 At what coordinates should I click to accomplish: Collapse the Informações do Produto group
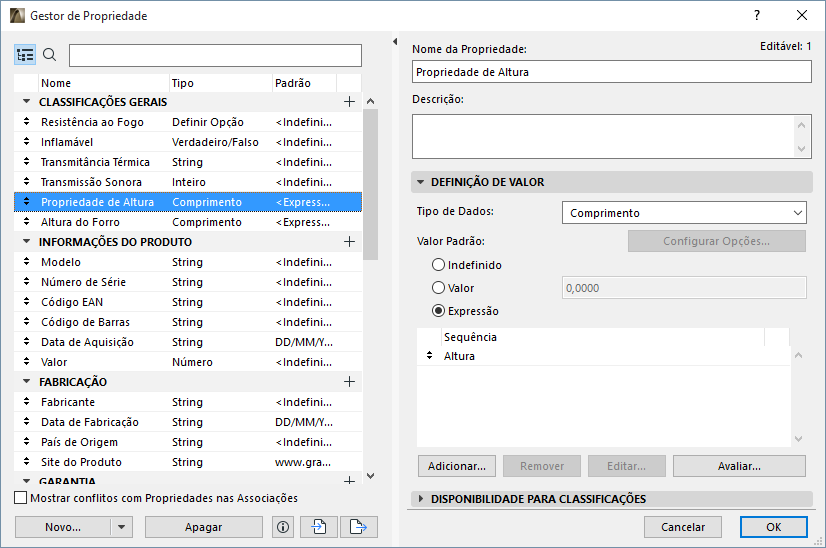(x=26, y=241)
